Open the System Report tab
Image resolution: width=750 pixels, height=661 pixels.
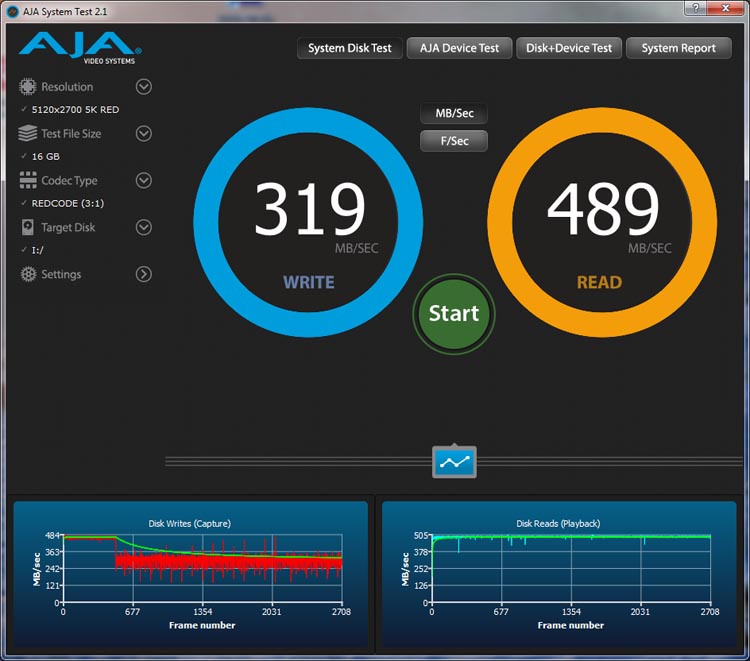(x=679, y=48)
